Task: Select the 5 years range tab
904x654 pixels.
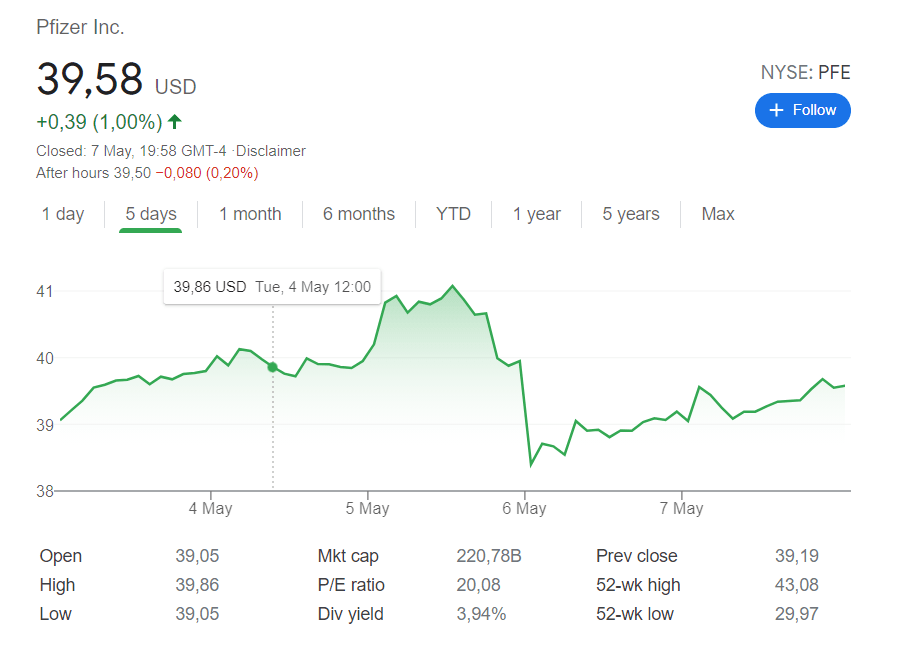Action: tap(631, 214)
